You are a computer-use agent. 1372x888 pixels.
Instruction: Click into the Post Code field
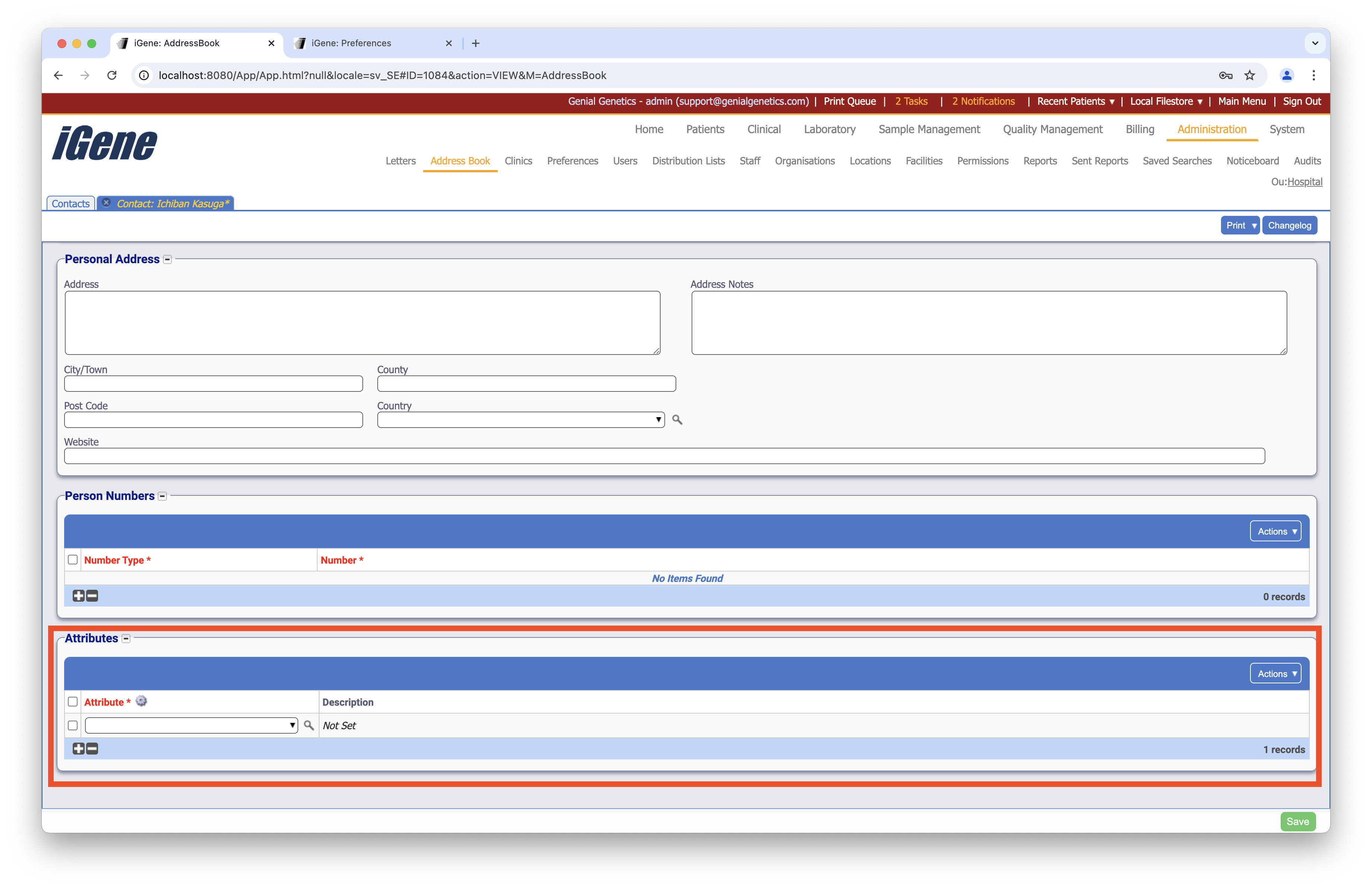point(213,419)
